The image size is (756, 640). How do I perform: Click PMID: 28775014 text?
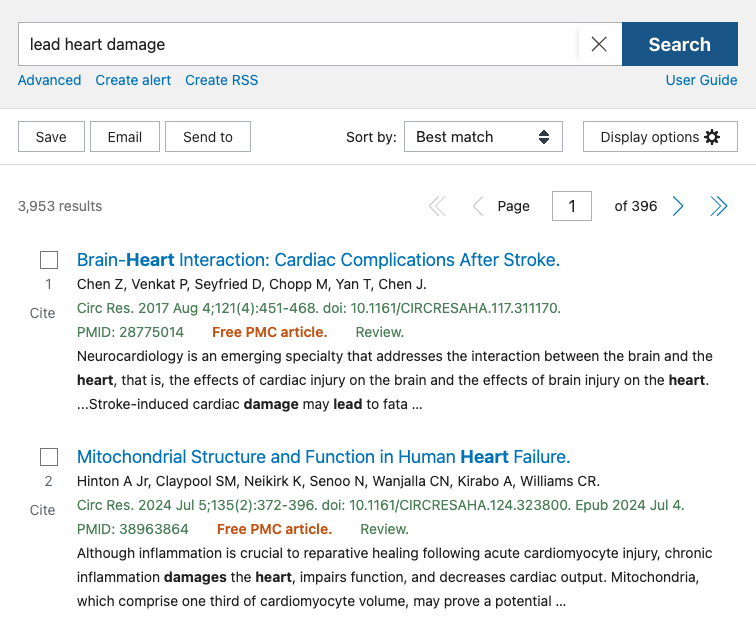[x=130, y=332]
